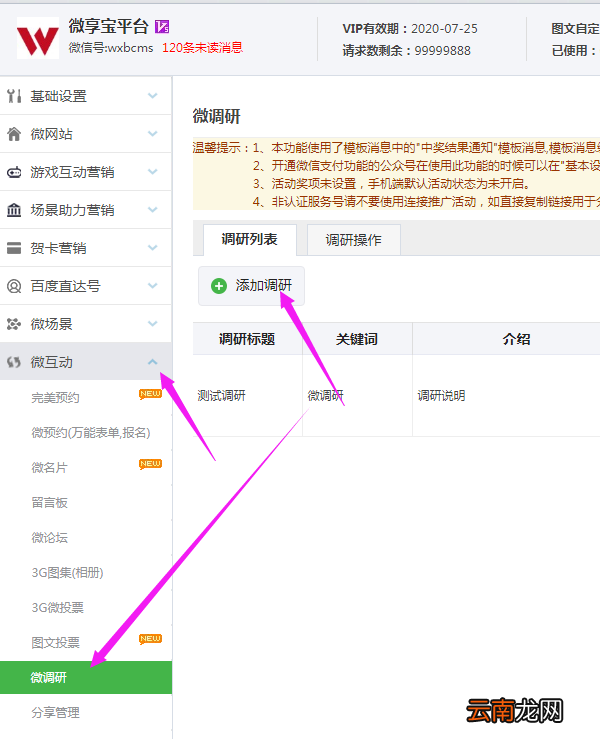The height and width of the screenshot is (739, 600).
Task: Click the 调研标题 column header
Action: 247,339
